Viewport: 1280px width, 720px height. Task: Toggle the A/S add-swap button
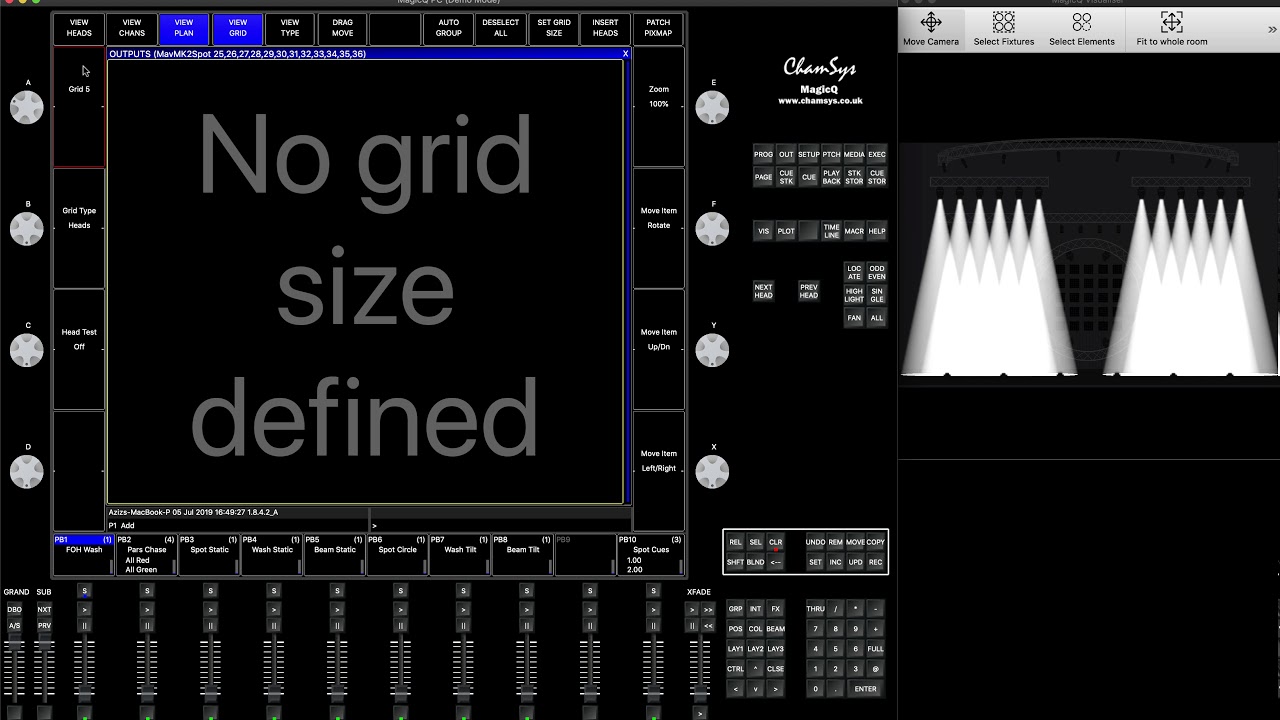pyautogui.click(x=14, y=626)
